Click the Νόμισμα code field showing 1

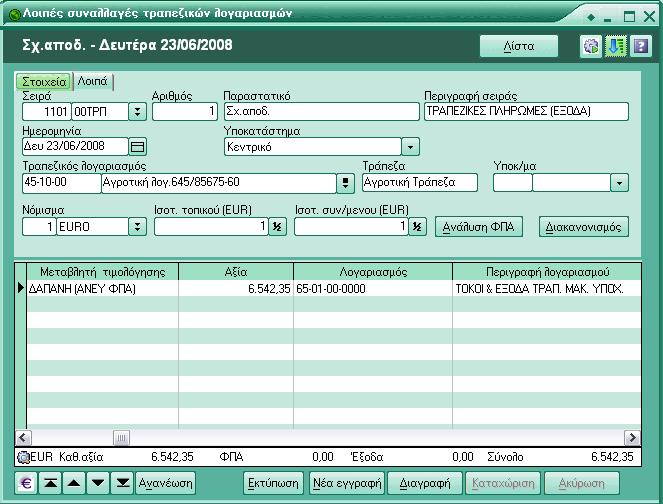(x=39, y=227)
